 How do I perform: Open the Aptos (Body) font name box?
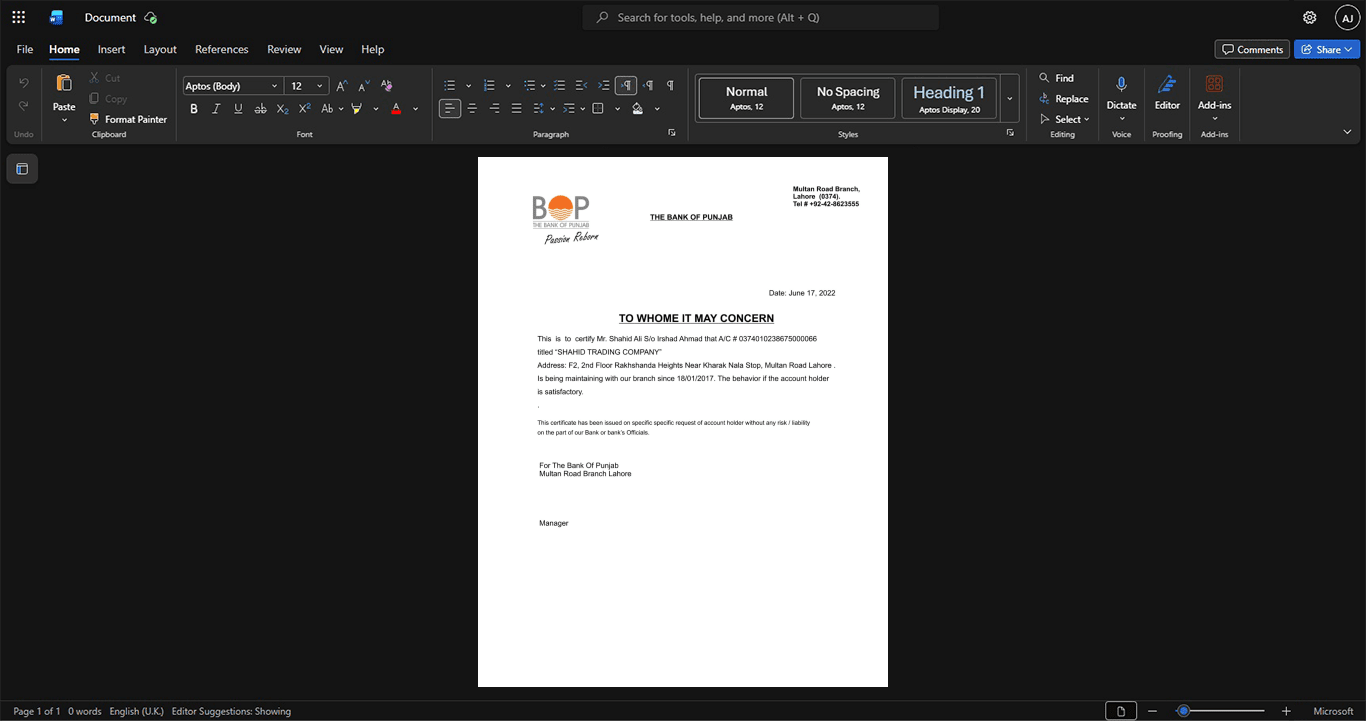coord(232,86)
